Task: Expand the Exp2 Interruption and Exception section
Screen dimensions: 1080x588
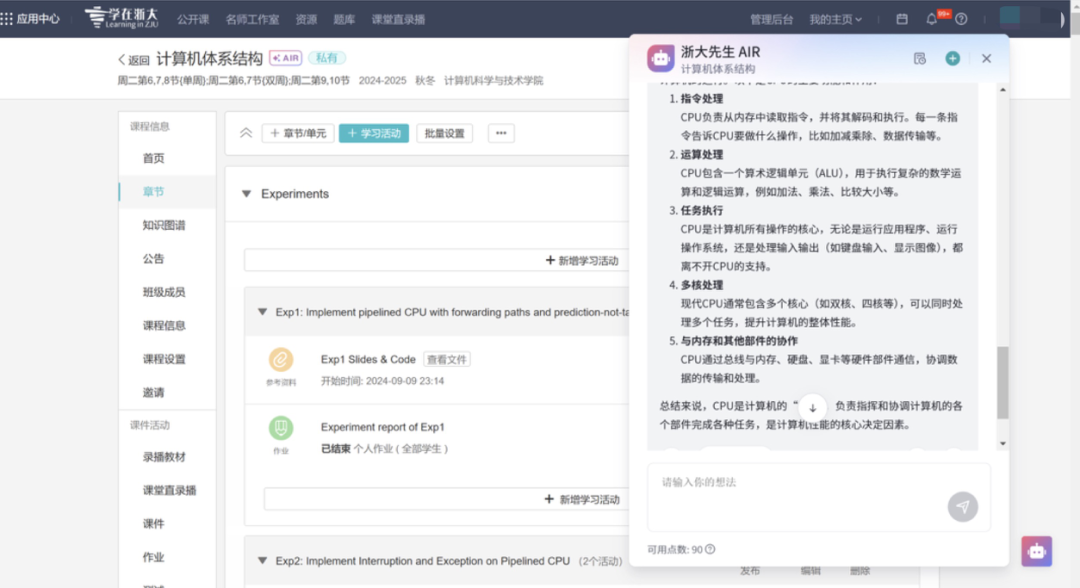Action: [x=263, y=561]
